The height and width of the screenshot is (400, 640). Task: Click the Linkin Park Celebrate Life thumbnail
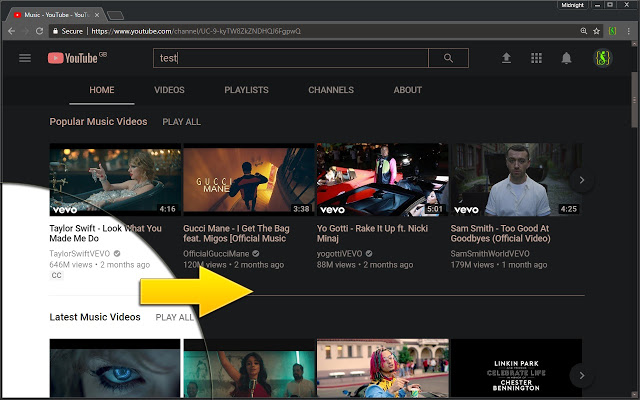click(516, 368)
